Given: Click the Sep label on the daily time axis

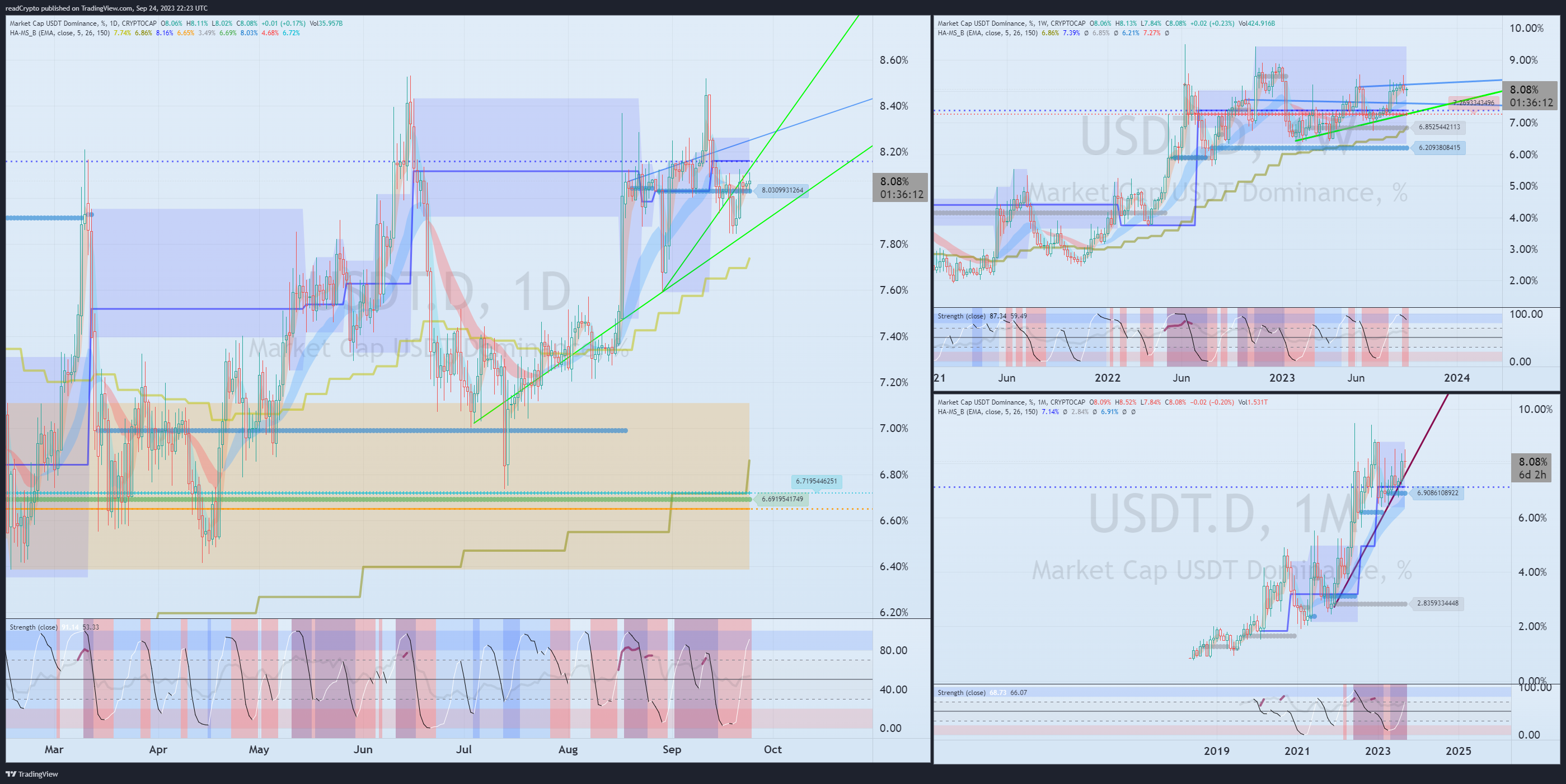Looking at the screenshot, I should pos(671,749).
